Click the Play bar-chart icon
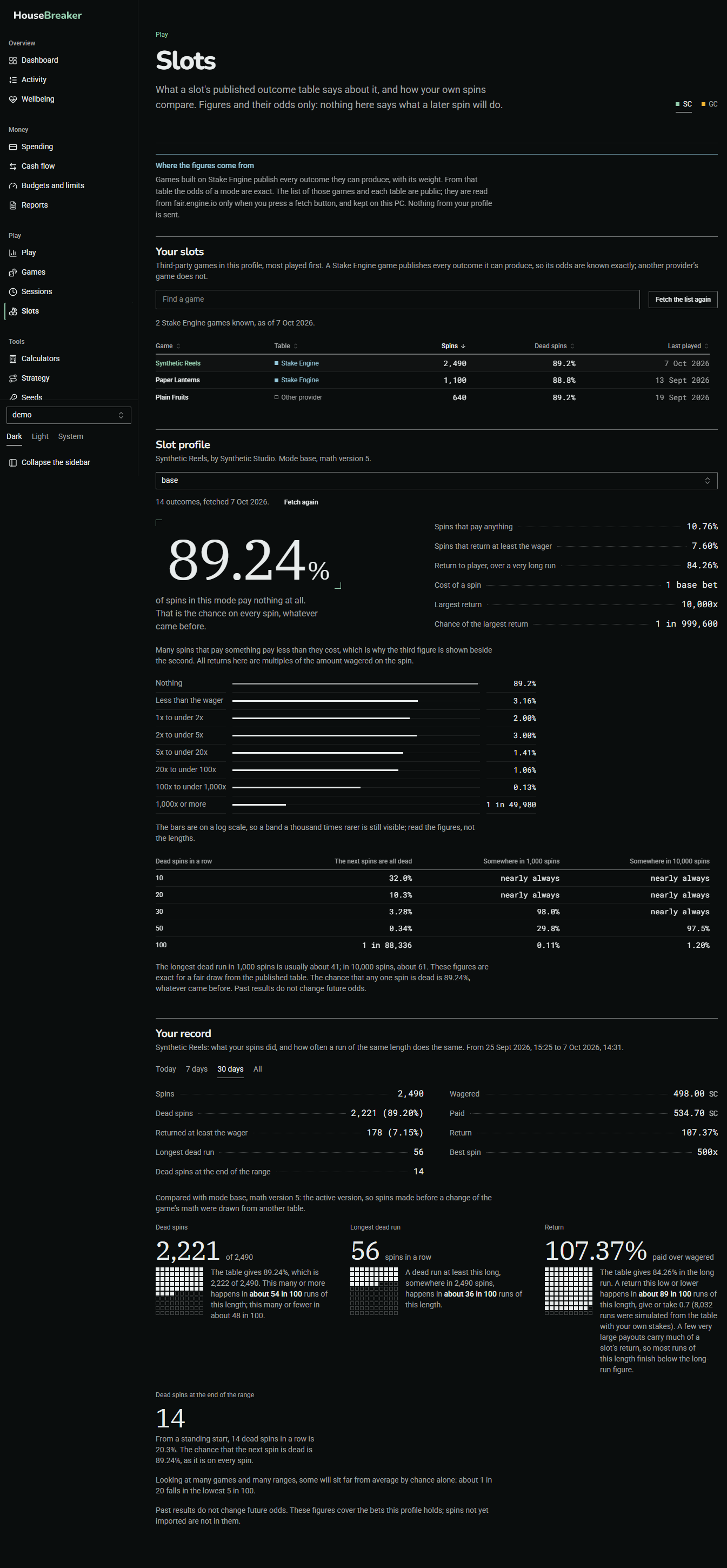 coord(13,253)
